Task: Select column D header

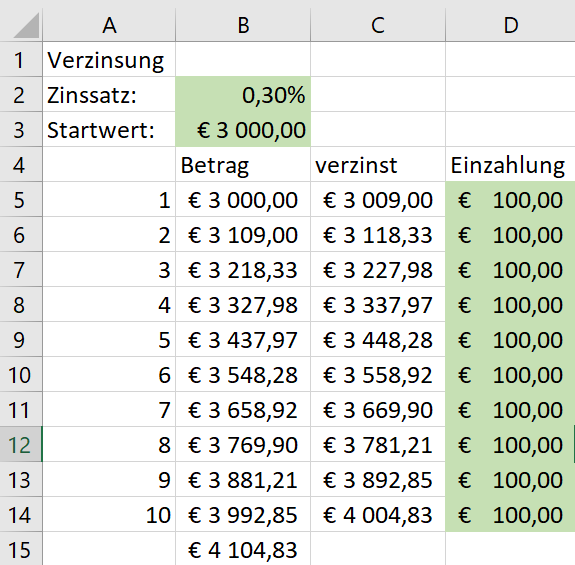Action: [510, 25]
